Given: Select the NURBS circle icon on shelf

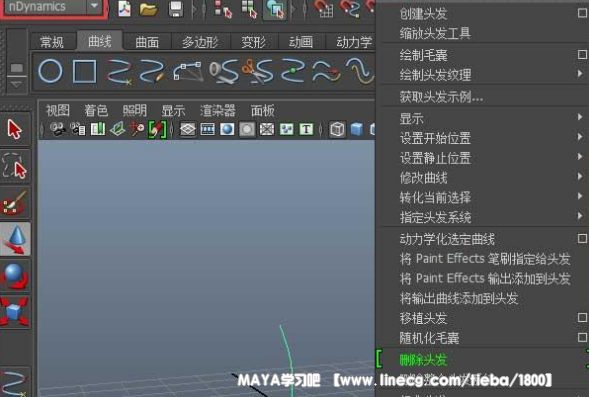Looking at the screenshot, I should [50, 71].
